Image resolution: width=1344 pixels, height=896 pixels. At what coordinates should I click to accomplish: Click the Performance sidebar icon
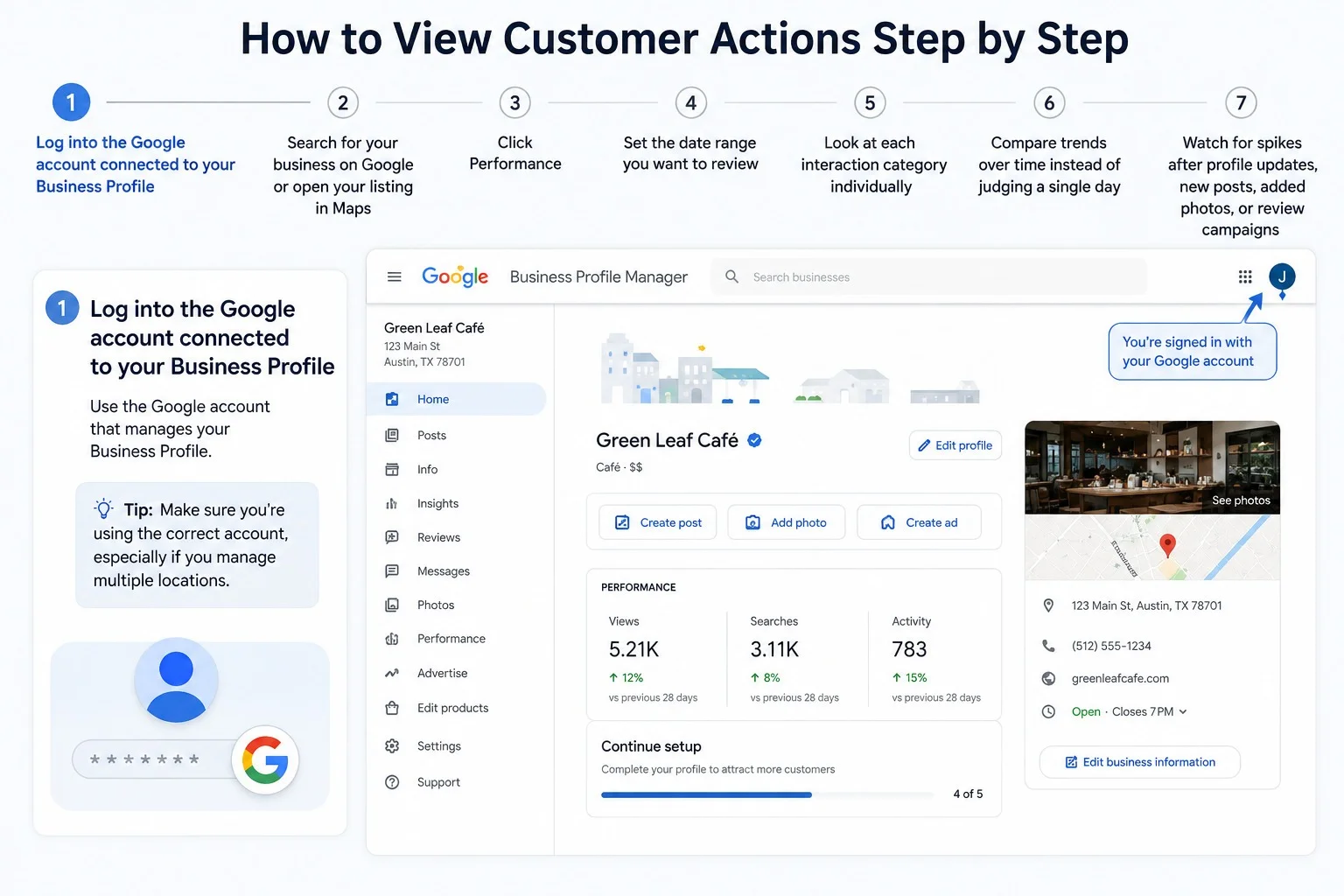[x=392, y=639]
